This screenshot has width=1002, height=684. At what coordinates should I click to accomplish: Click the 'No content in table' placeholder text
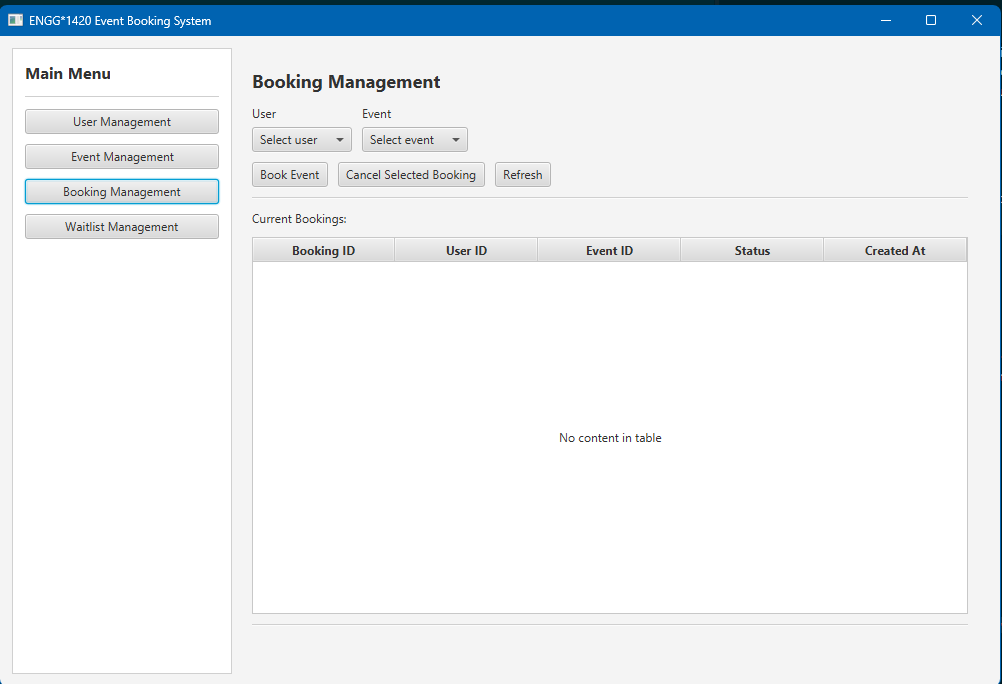pos(610,438)
